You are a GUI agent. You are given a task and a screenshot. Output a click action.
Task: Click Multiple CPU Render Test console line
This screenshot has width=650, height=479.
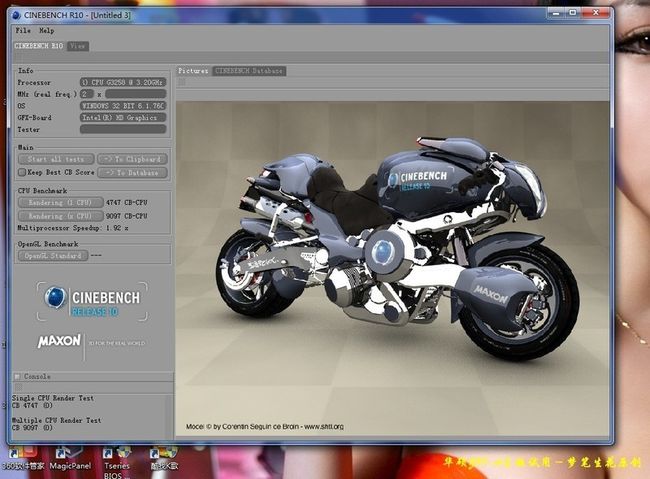point(56,420)
